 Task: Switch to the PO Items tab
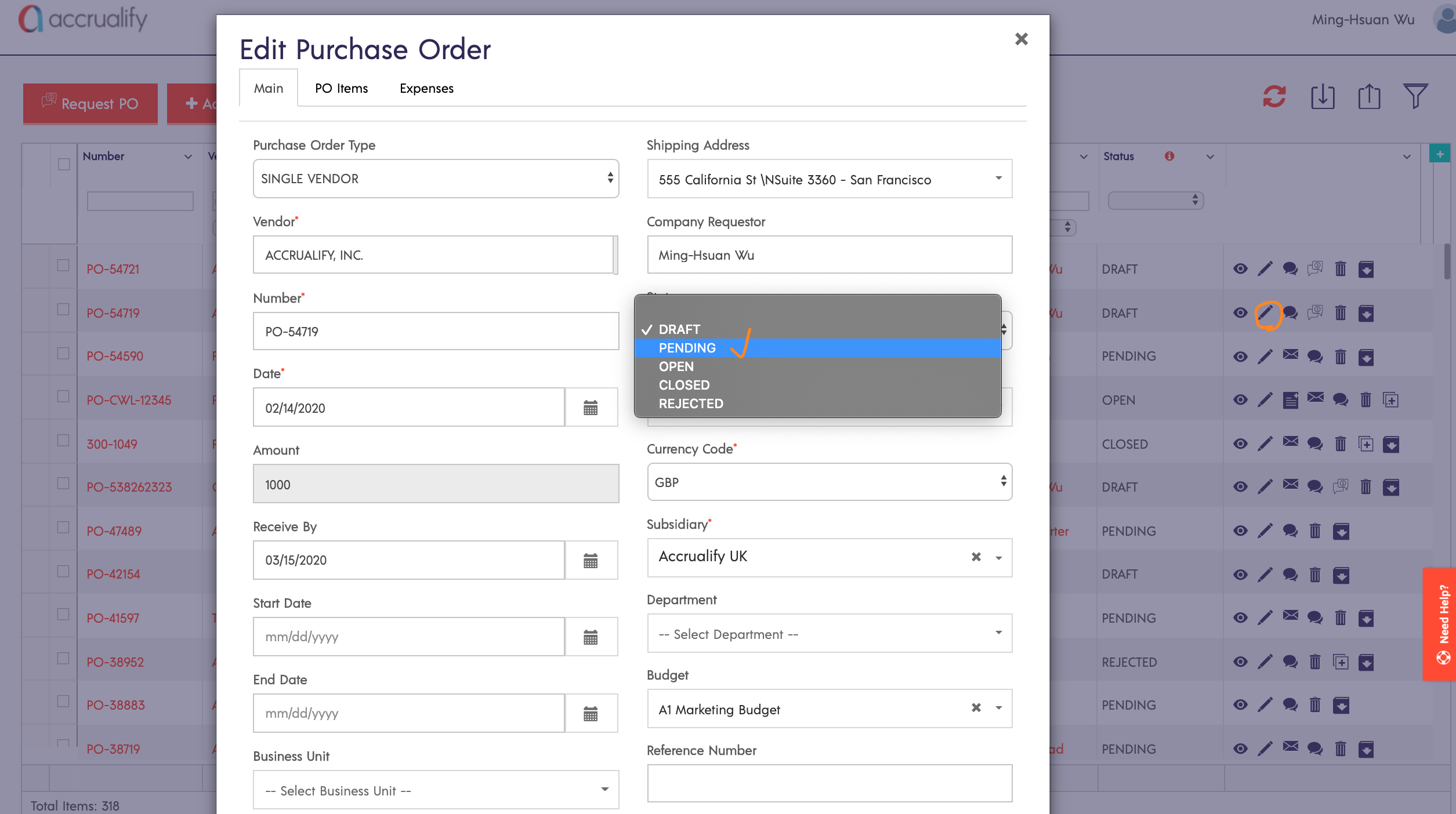coord(341,88)
